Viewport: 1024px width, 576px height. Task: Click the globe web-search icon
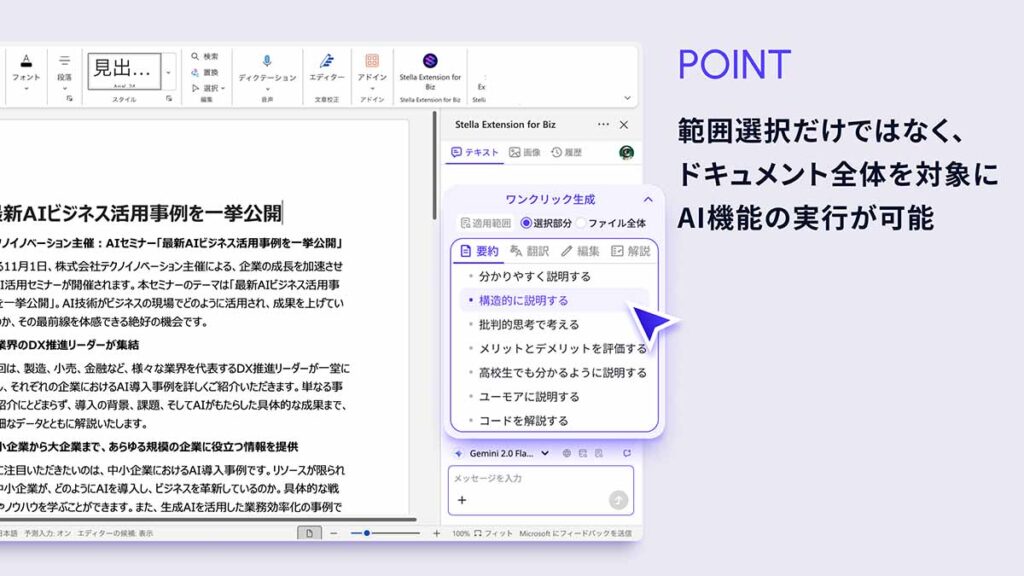click(566, 453)
